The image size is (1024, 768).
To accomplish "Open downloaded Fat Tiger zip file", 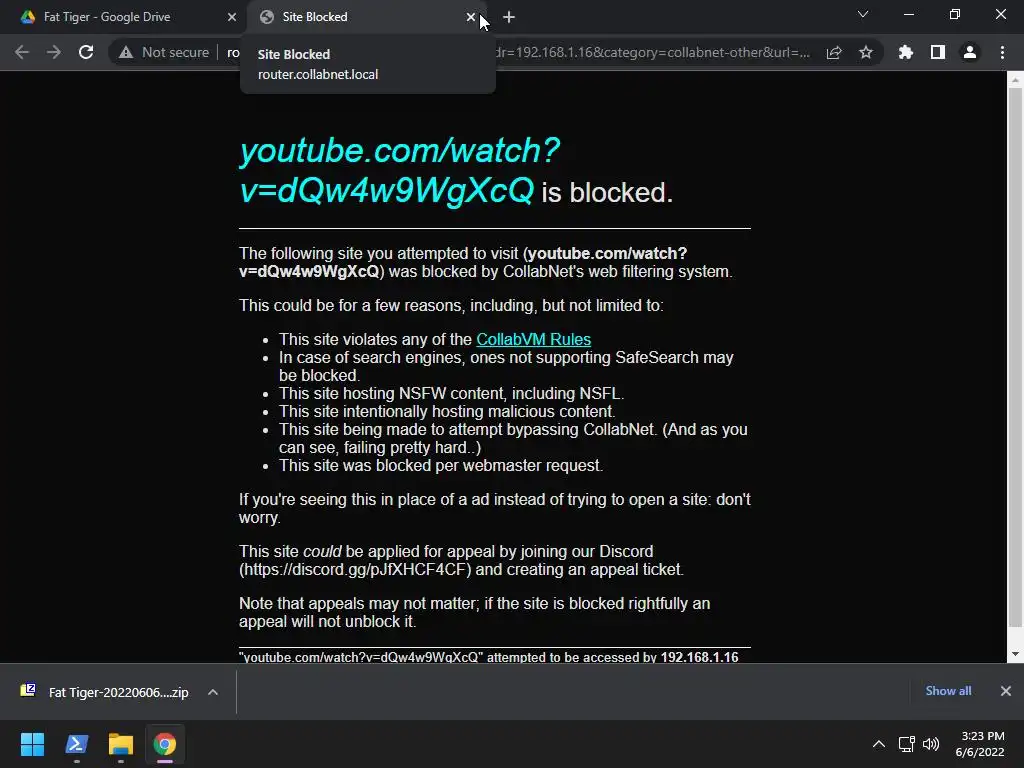I will [105, 692].
